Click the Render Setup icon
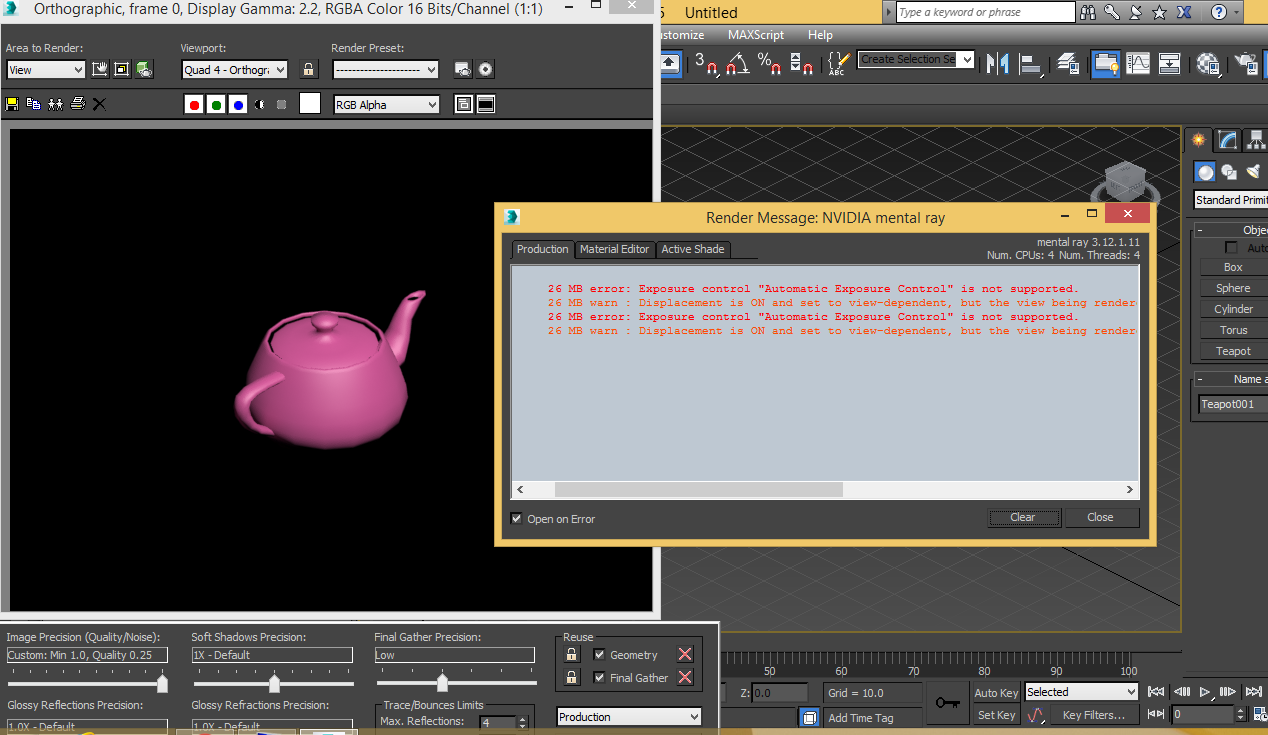The height and width of the screenshot is (735, 1268). (x=1245, y=63)
